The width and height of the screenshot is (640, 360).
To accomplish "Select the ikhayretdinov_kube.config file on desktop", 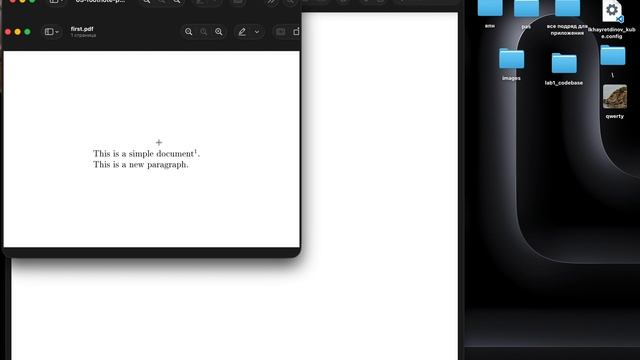I will (x=612, y=11).
